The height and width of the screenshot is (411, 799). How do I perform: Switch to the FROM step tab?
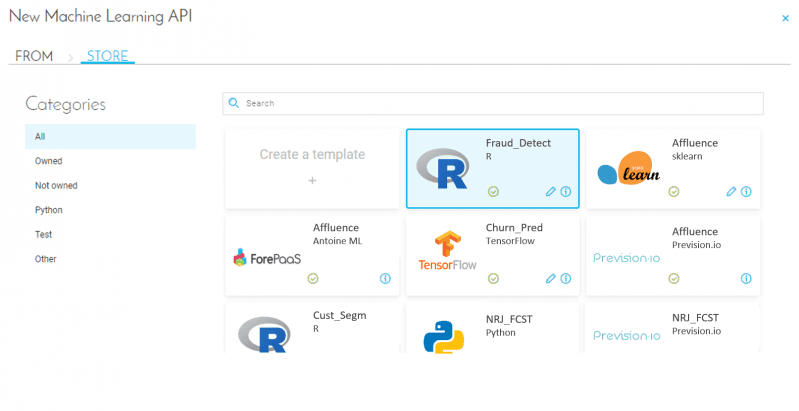click(34, 56)
